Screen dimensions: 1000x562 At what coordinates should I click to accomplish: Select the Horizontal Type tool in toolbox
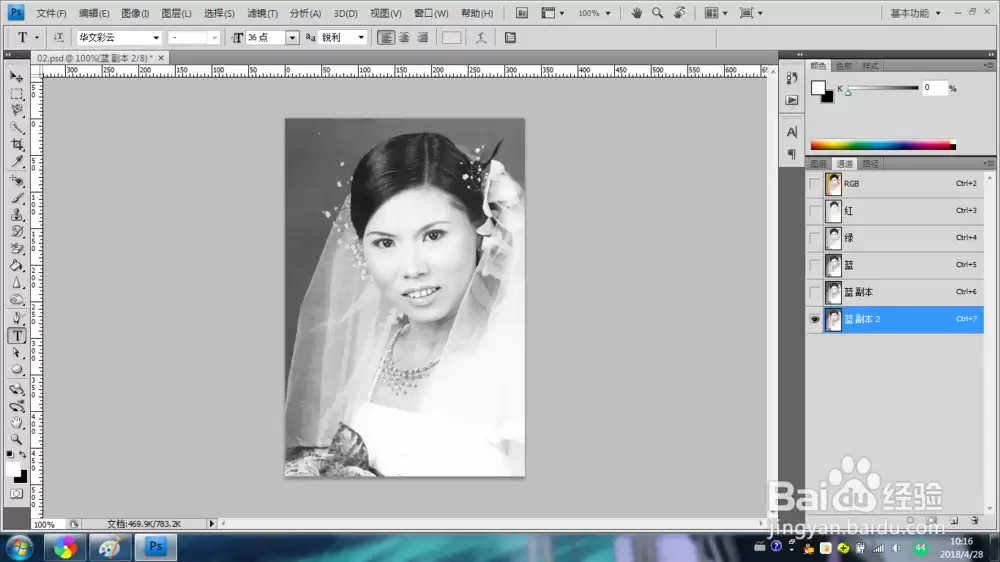tap(17, 336)
